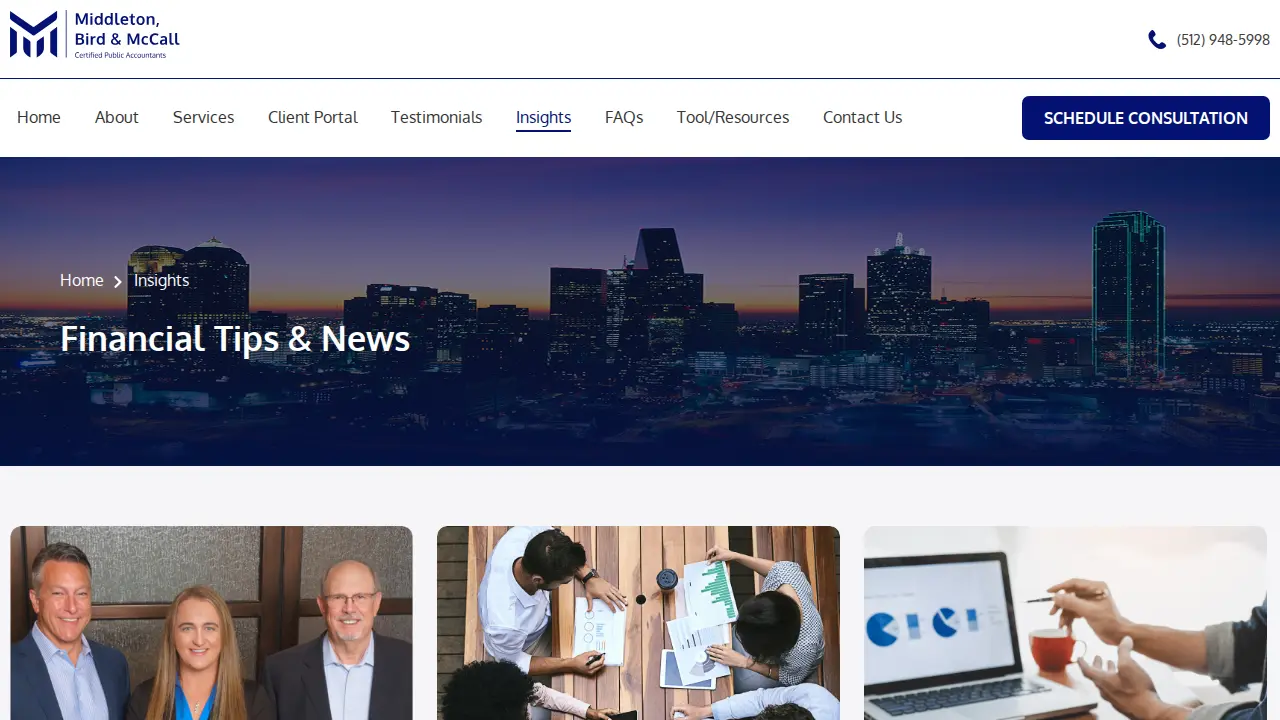Click the Home breadcrumb link
The image size is (1280, 720).
pos(82,280)
